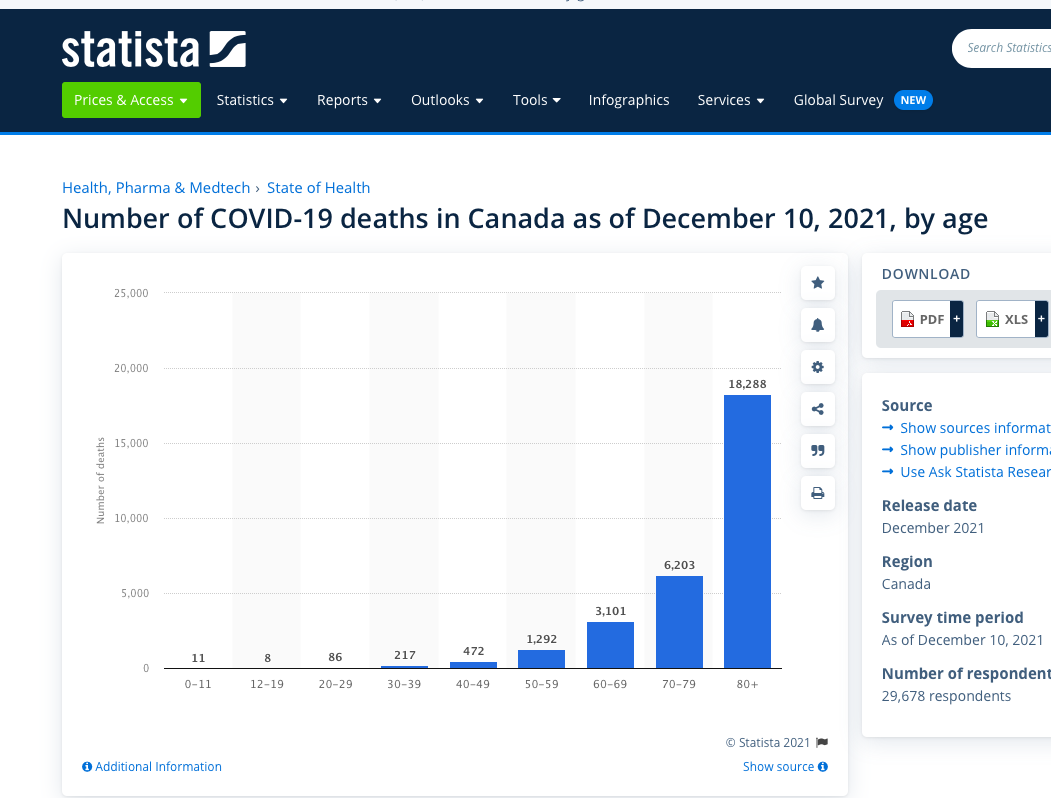Click the share icon beside chart
Screen dimensions: 1051x798
pyautogui.click(x=817, y=409)
